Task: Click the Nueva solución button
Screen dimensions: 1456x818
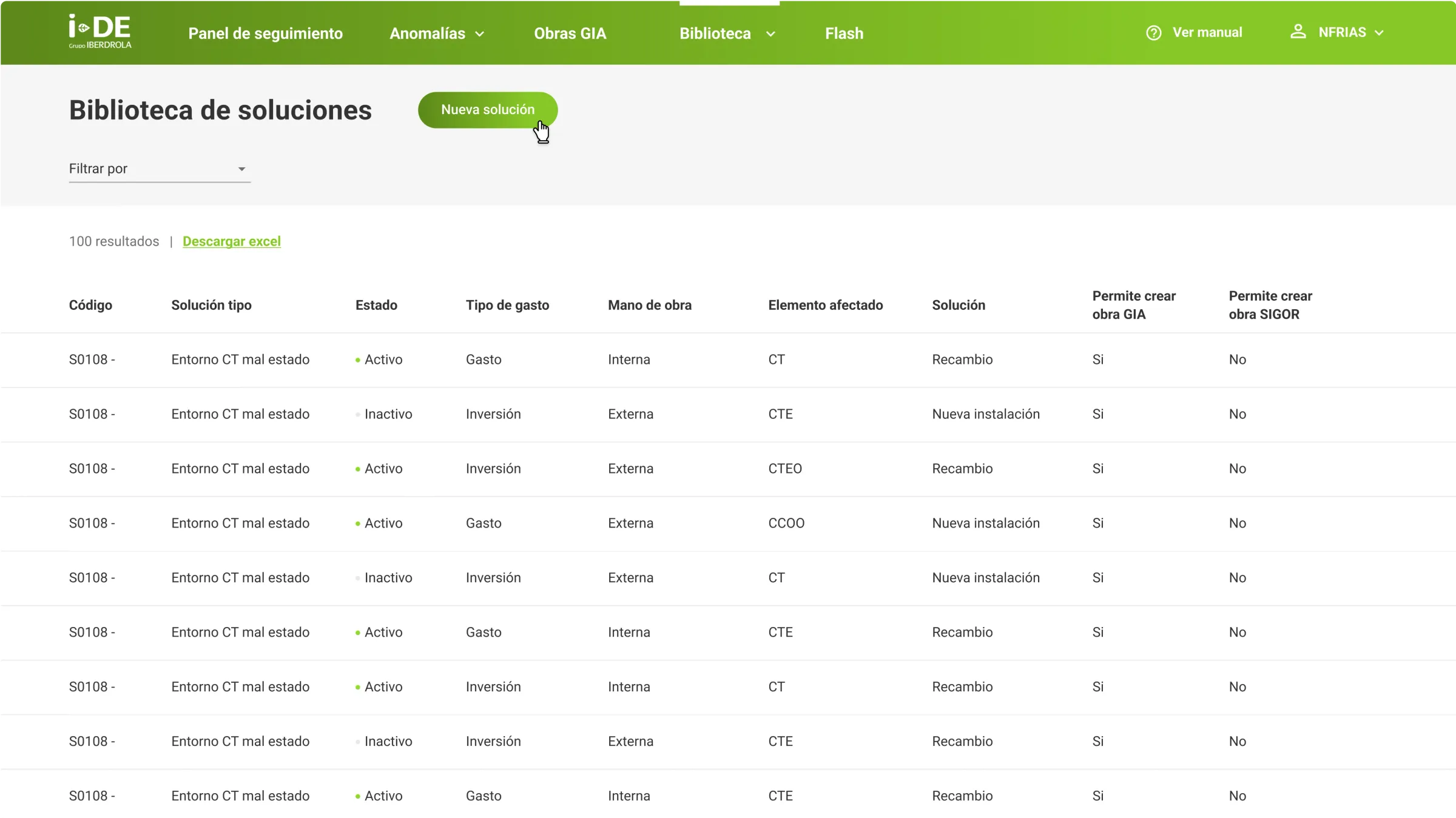Action: pyautogui.click(x=487, y=110)
